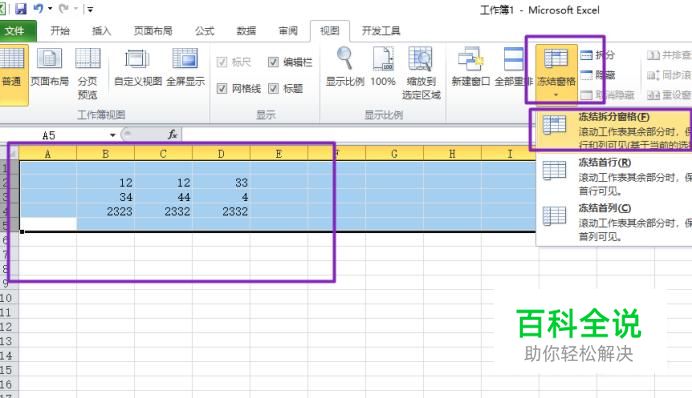Open the Undo history dropdown arrow
This screenshot has width=692, height=398.
pos(50,9)
